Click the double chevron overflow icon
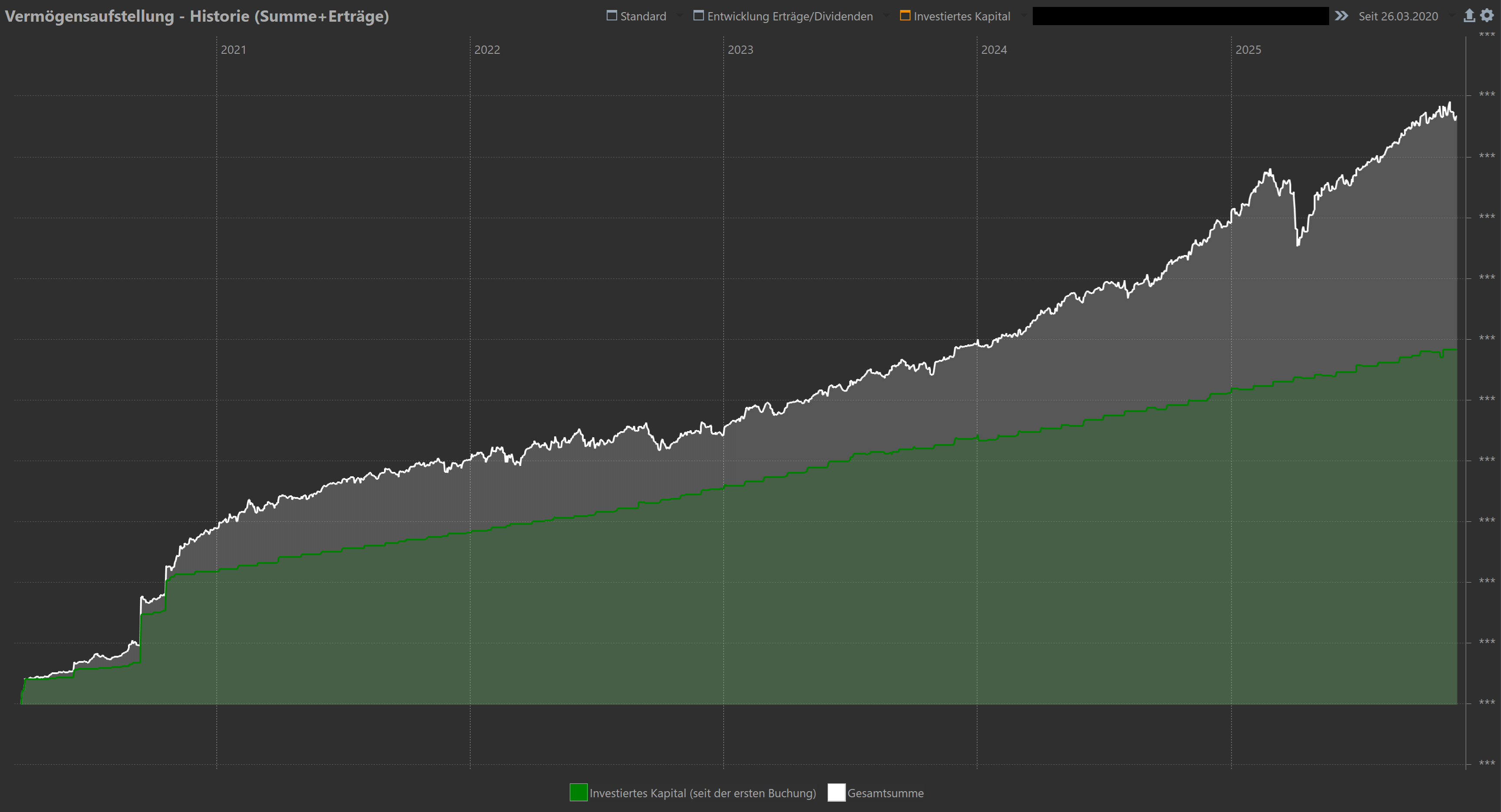1501x812 pixels. coord(1341,16)
